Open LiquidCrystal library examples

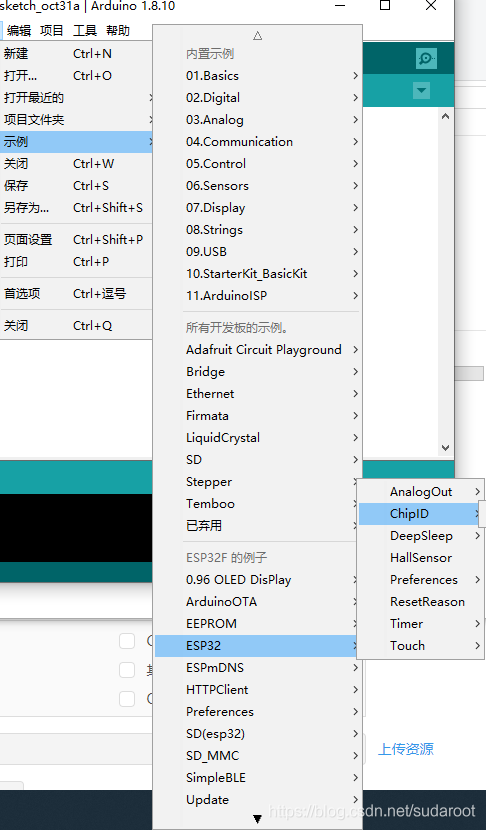[x=258, y=438]
